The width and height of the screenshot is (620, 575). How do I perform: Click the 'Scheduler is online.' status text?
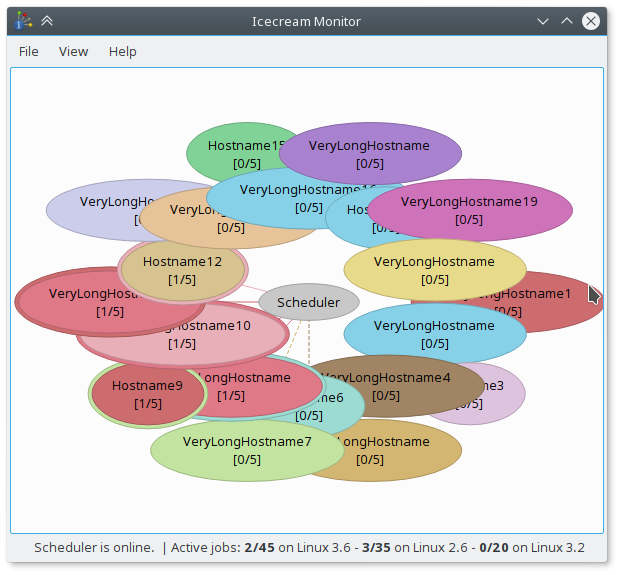(94, 547)
